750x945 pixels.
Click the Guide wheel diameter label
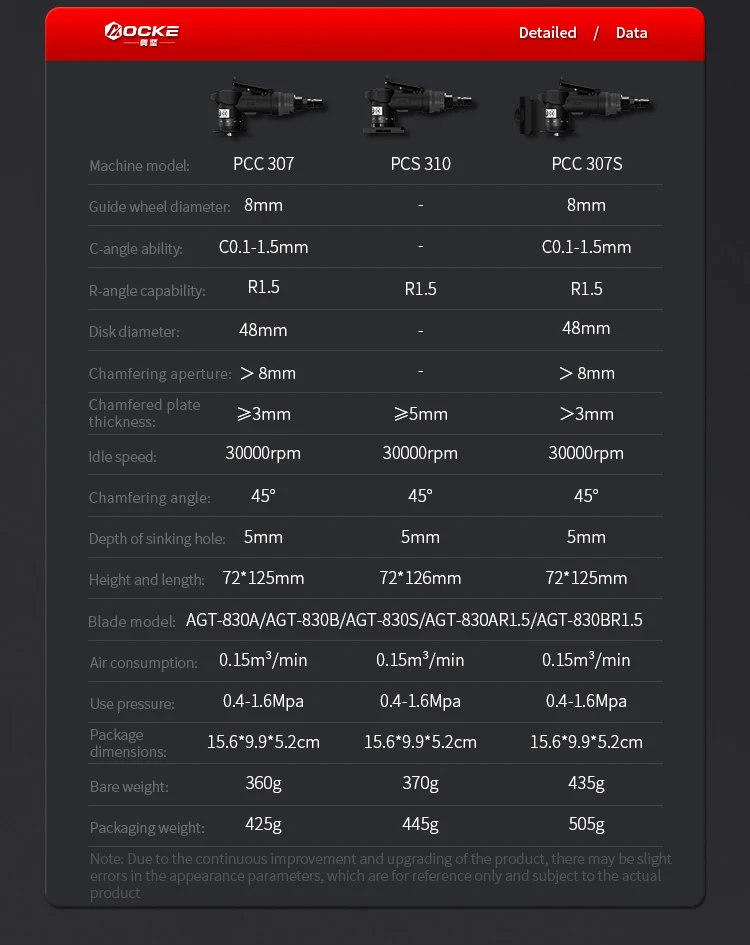160,207
